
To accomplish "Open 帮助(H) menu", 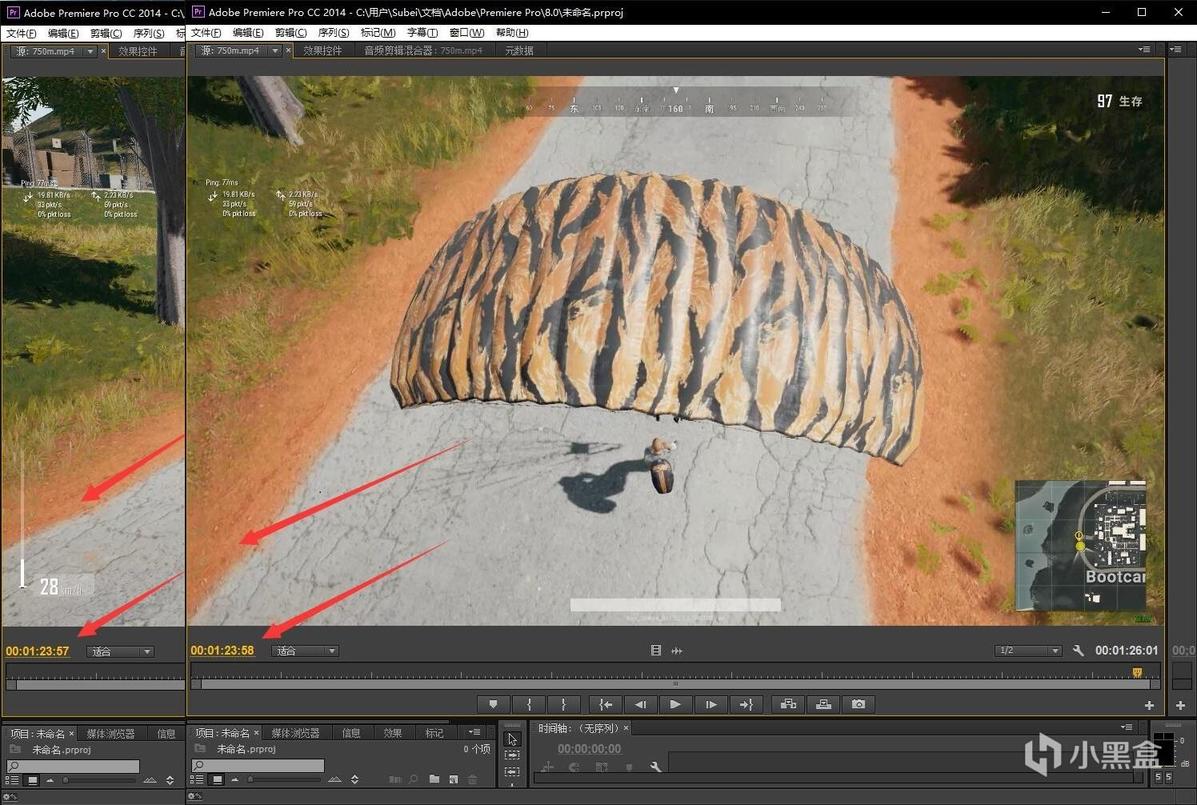I will [512, 33].
